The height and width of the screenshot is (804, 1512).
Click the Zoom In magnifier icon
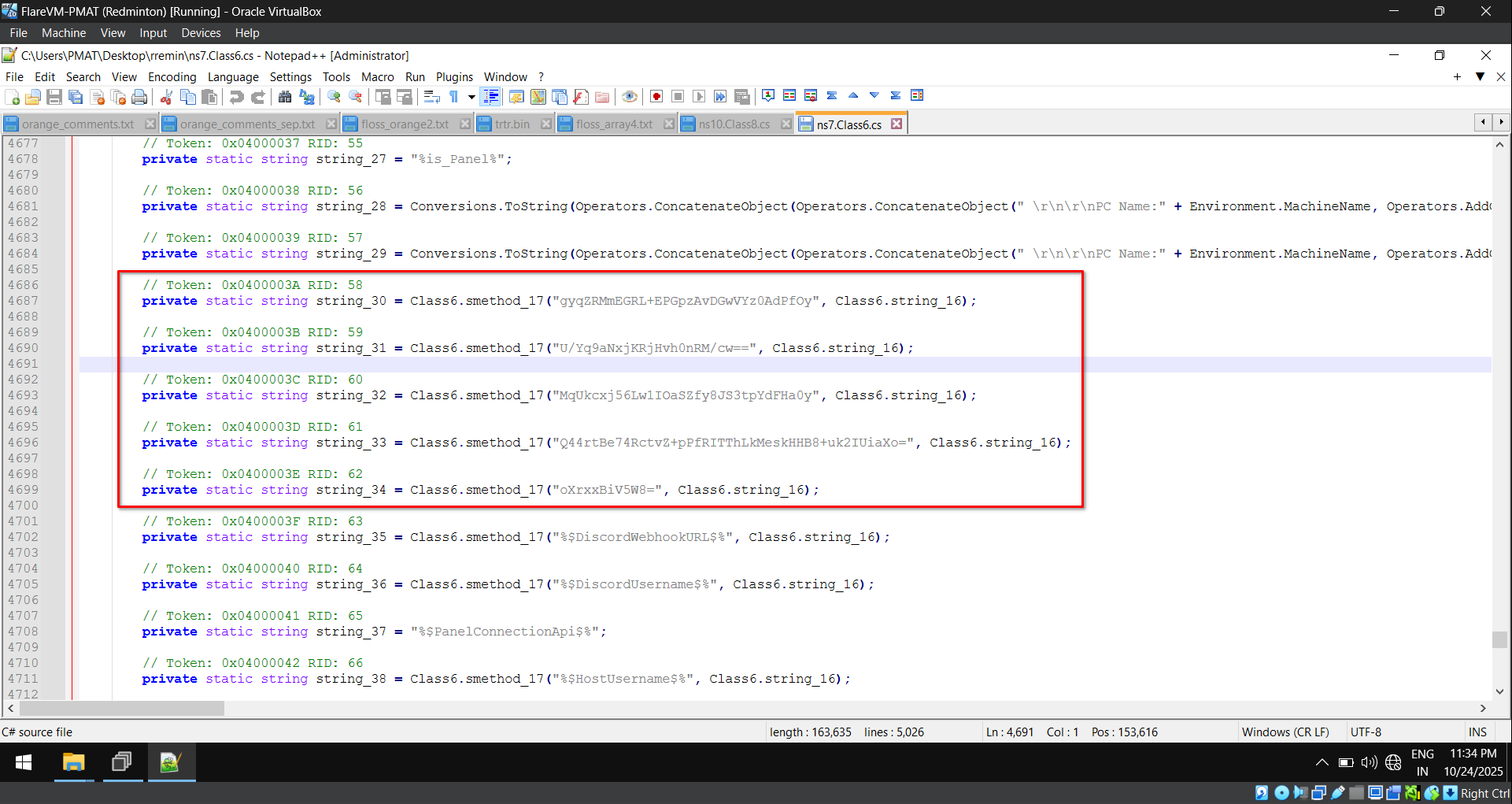pos(335,97)
